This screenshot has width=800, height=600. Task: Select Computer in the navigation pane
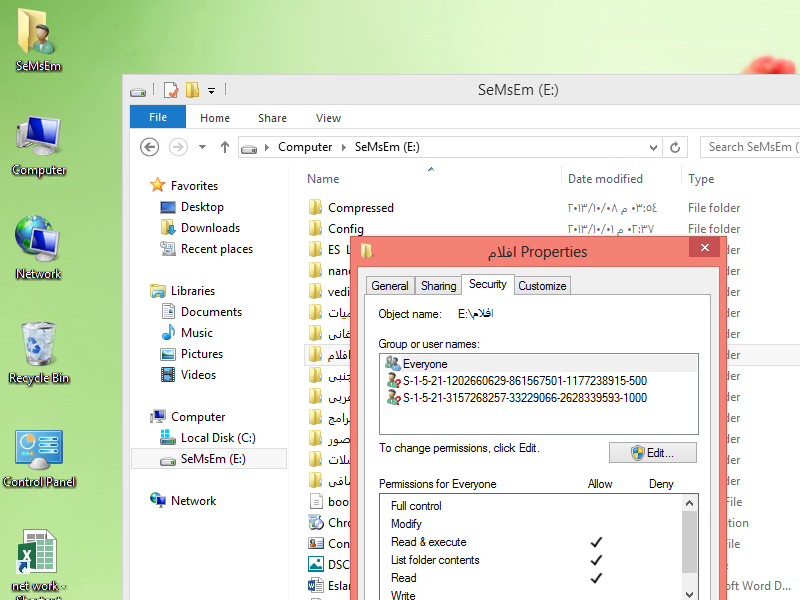(x=188, y=417)
